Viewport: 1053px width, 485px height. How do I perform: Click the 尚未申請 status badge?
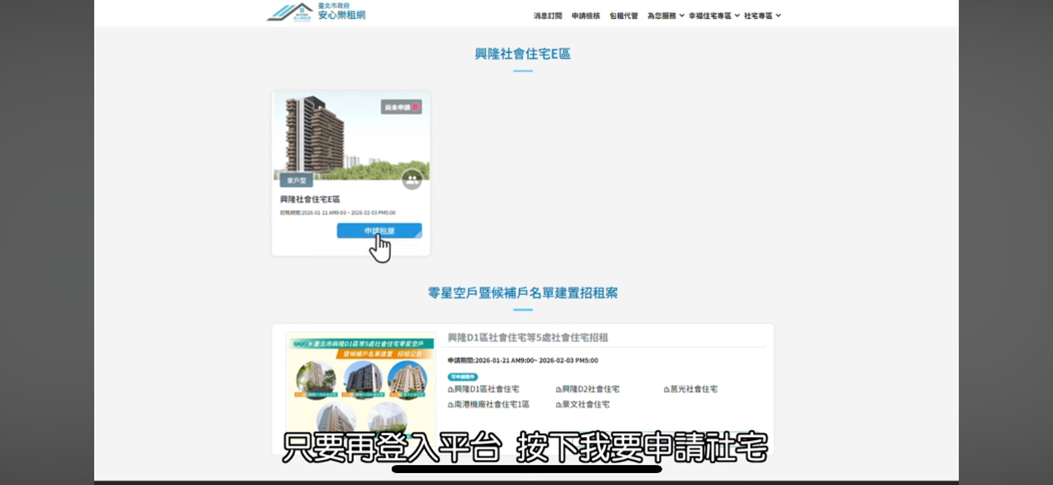401,107
